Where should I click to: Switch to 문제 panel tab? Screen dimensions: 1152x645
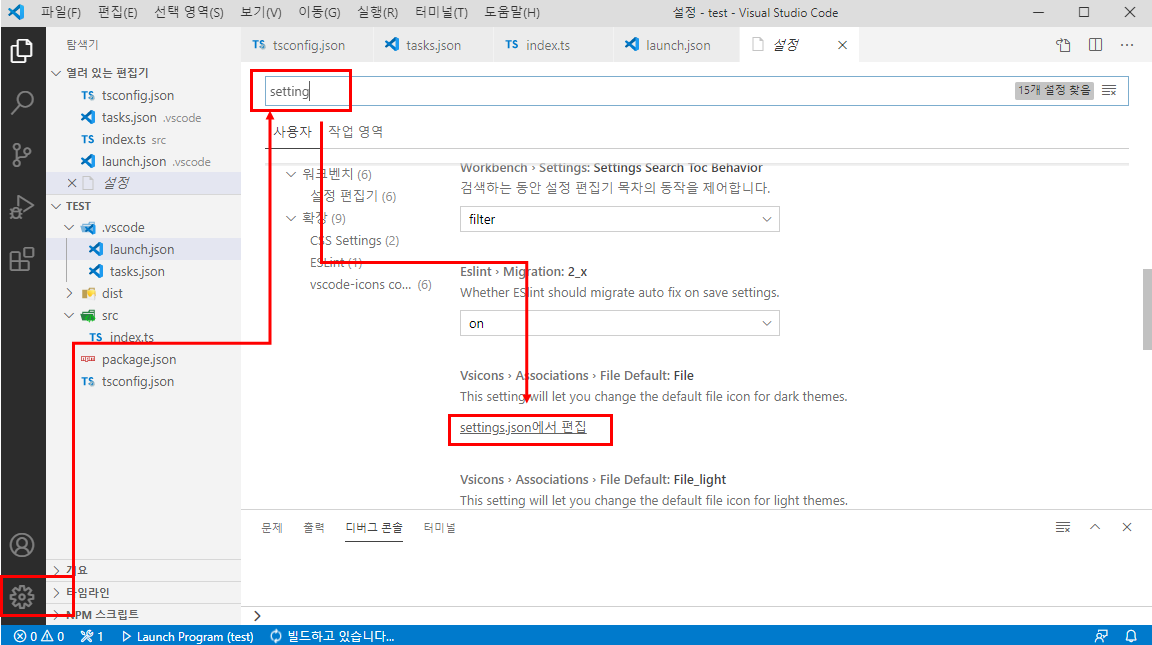tap(272, 527)
